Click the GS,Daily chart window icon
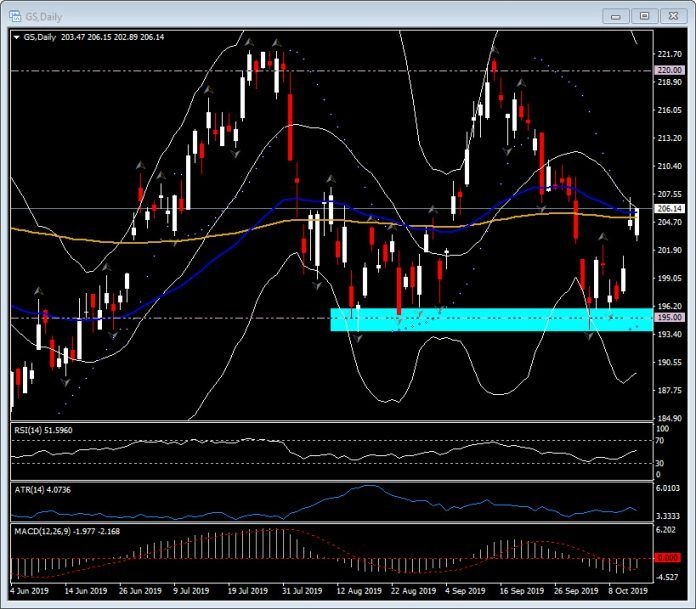Screen dimensions: 696x609 15,16
